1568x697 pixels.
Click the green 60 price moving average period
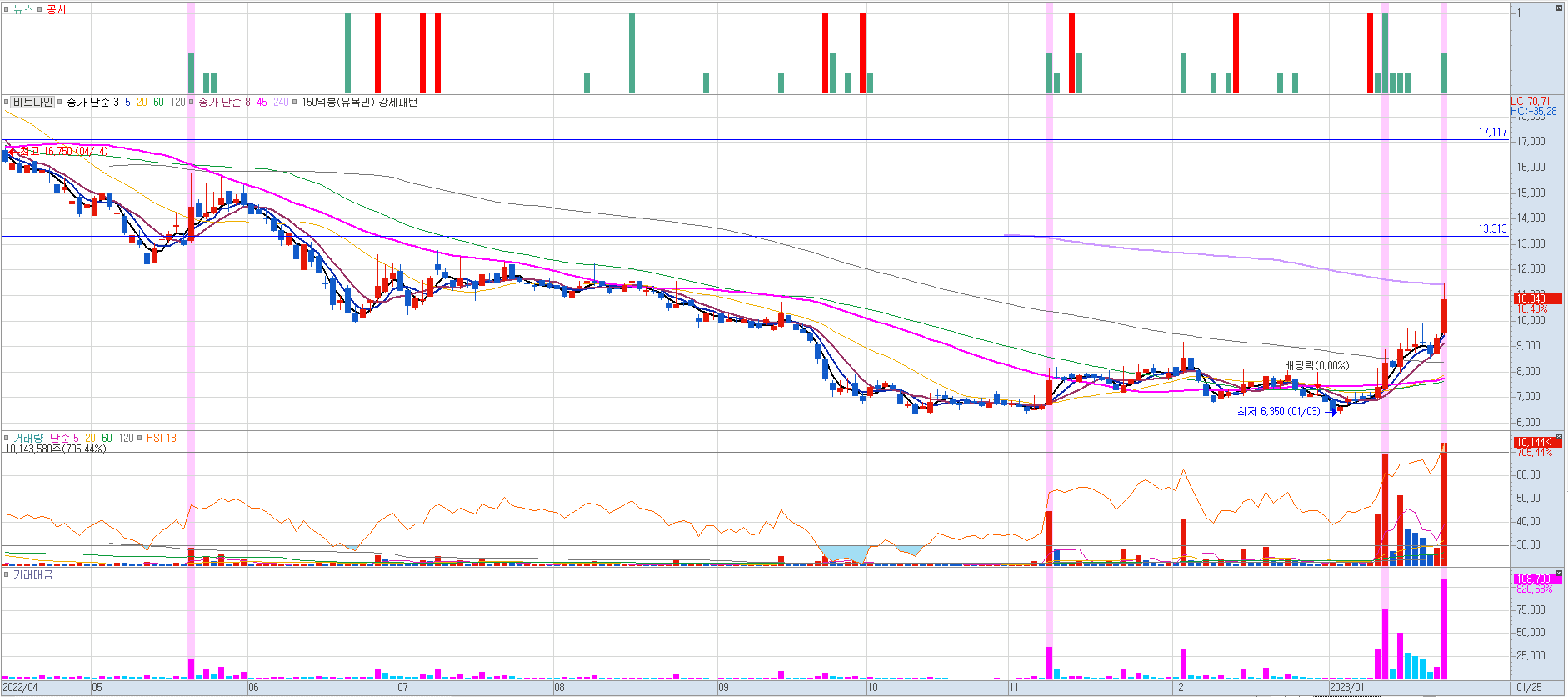[158, 102]
